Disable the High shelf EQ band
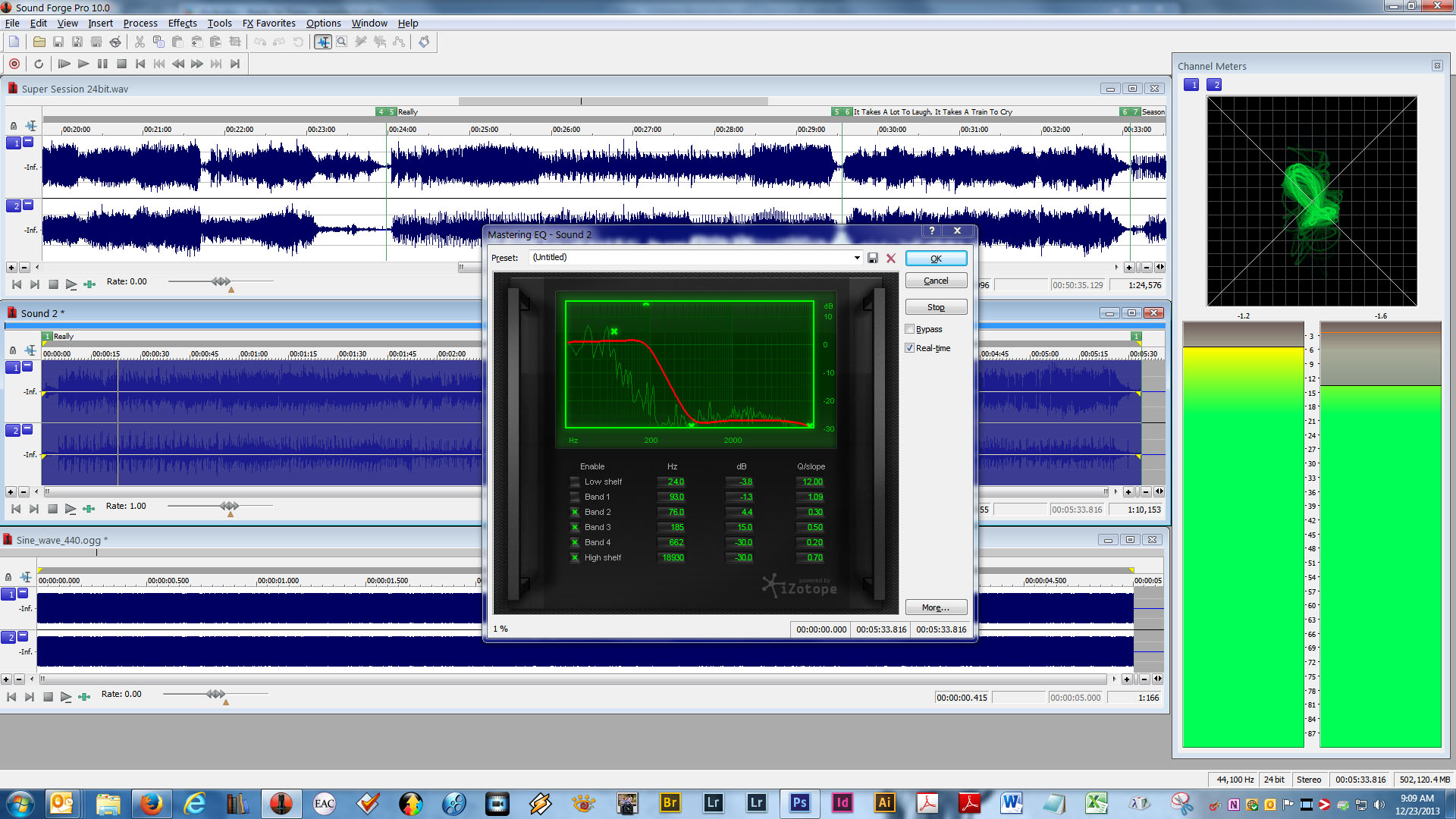Viewport: 1456px width, 819px height. coord(575,557)
